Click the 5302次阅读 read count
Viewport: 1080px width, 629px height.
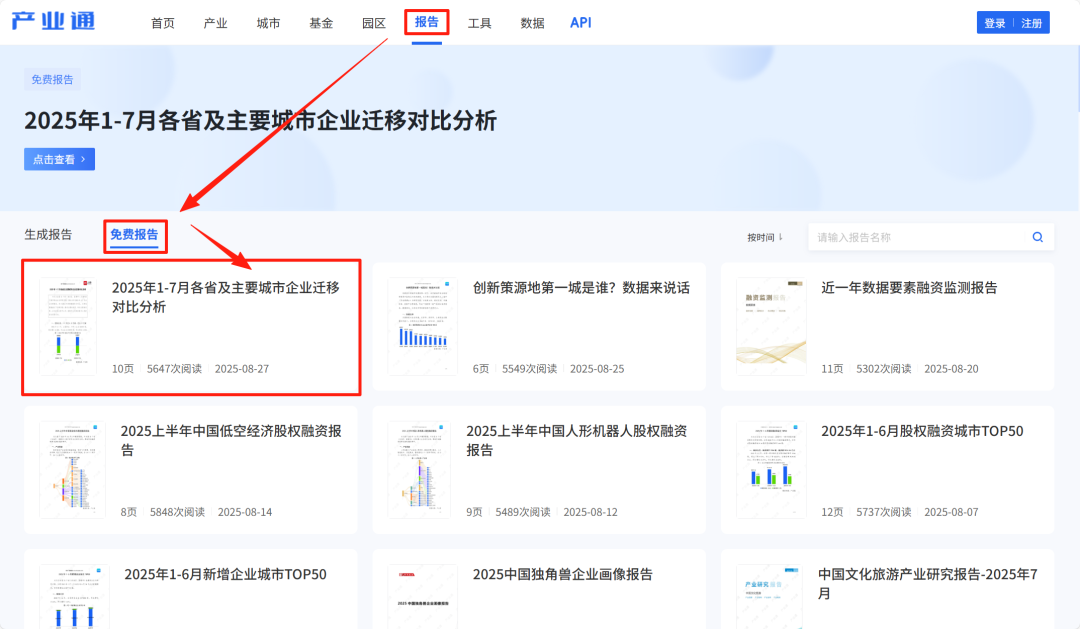click(x=884, y=369)
